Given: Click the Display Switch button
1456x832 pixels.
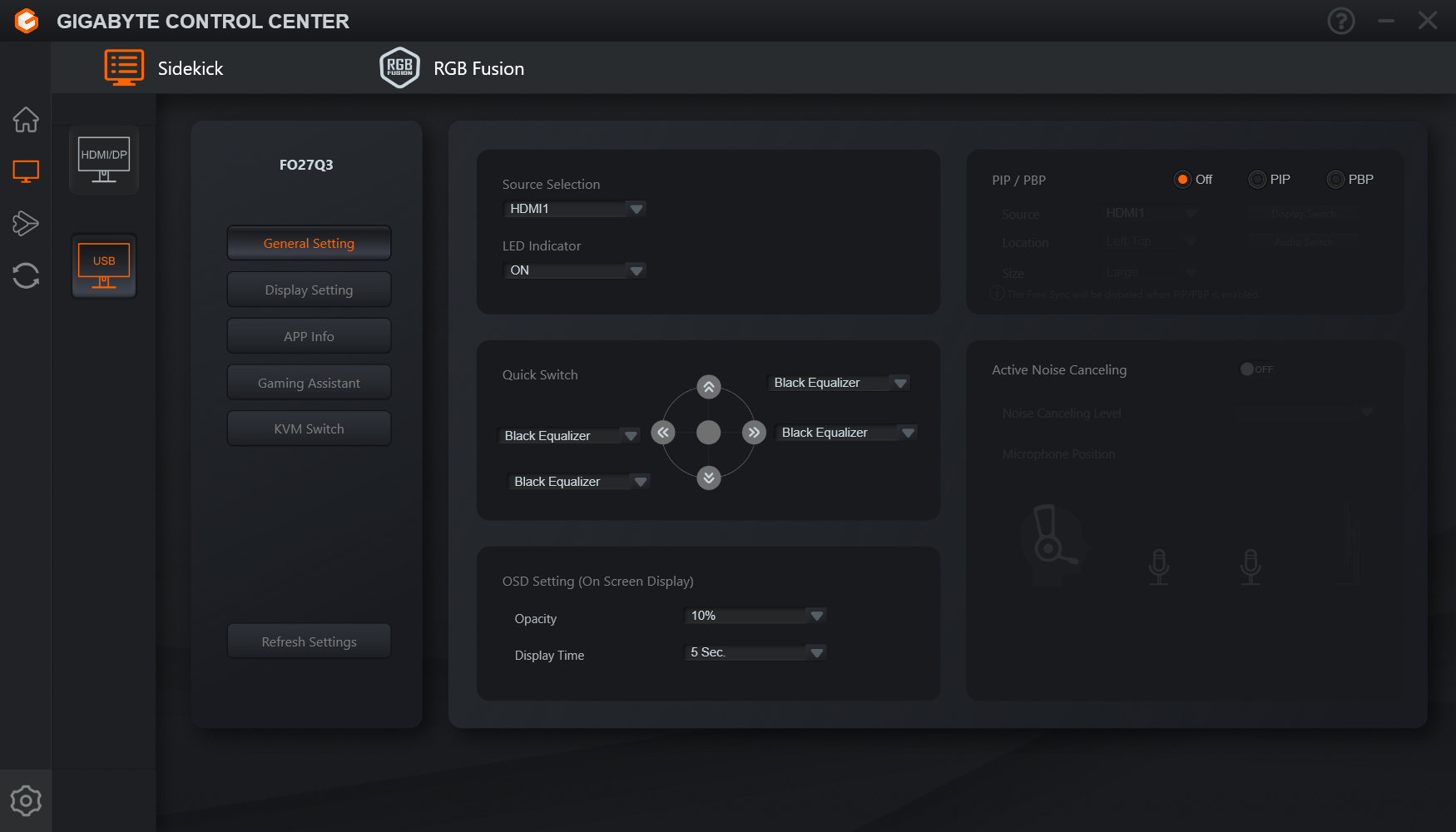Looking at the screenshot, I should coord(1304,214).
